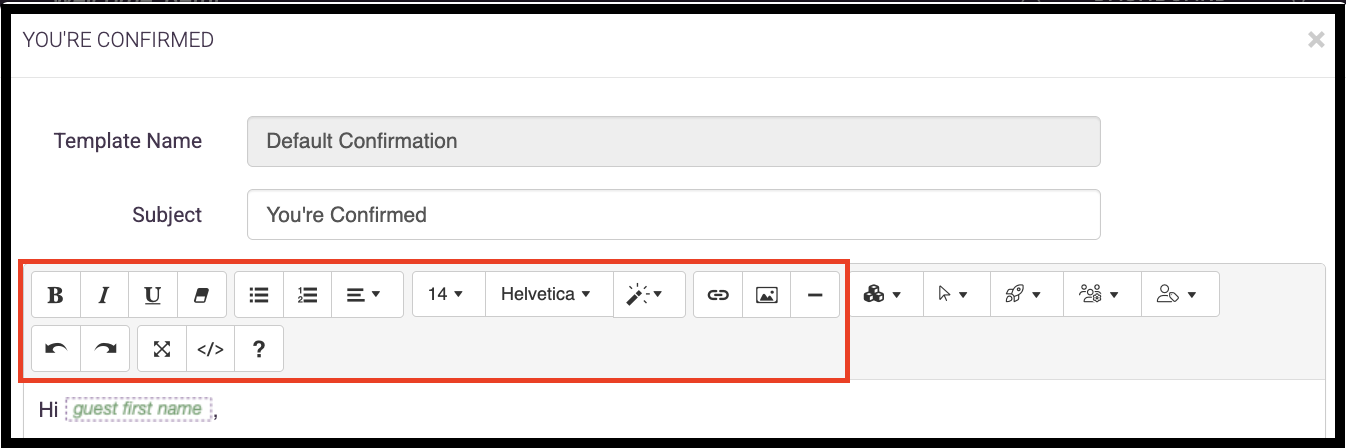Open the editor help dialog
The height and width of the screenshot is (448, 1346).
259,348
